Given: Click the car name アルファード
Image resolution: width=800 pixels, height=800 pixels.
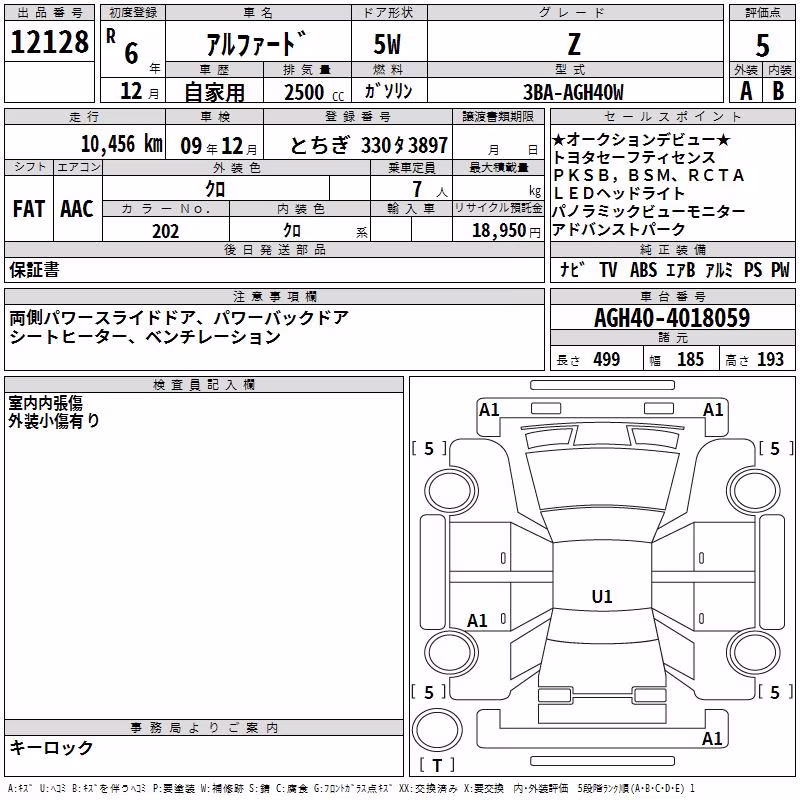Looking at the screenshot, I should tap(257, 44).
